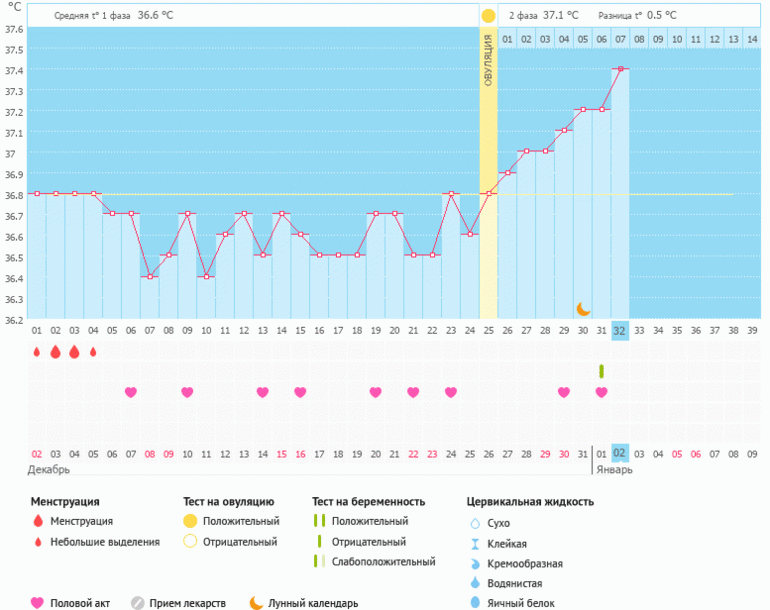
Task: Click the 37.4 temperature point on day 32
Action: 620,69
